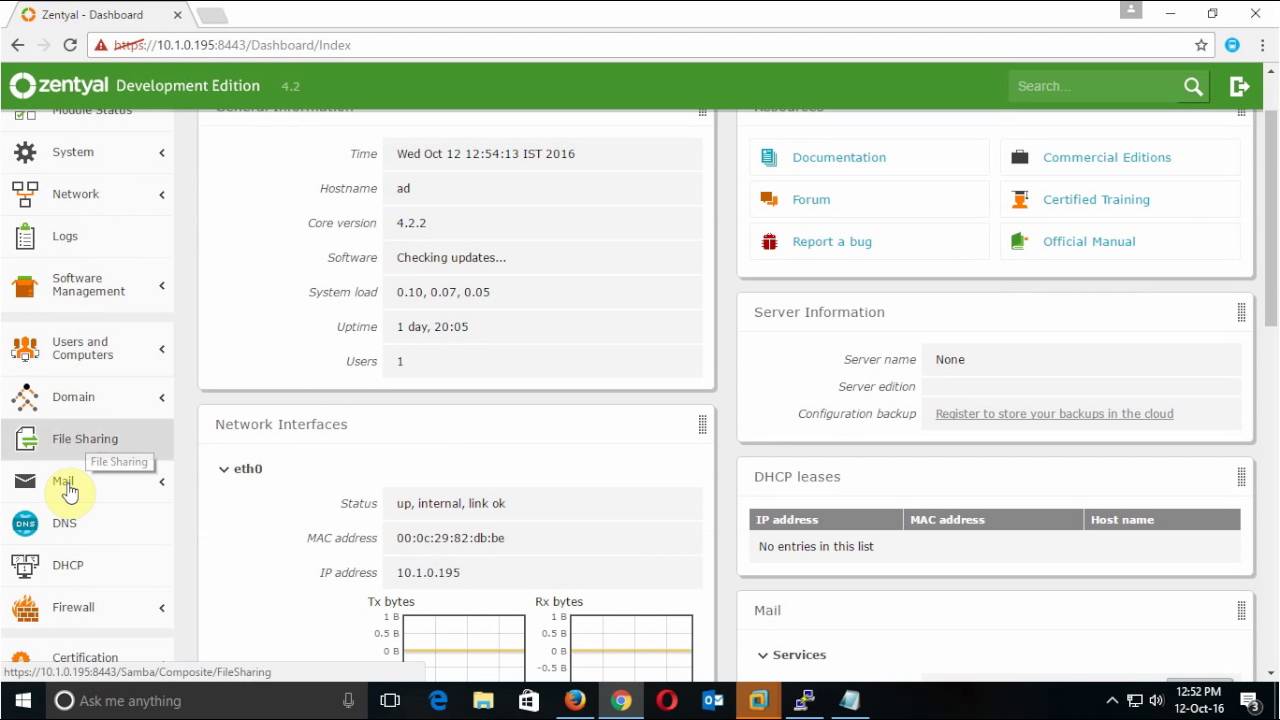1280x720 pixels.
Task: Expand the Network submenu arrow
Action: pos(162,194)
